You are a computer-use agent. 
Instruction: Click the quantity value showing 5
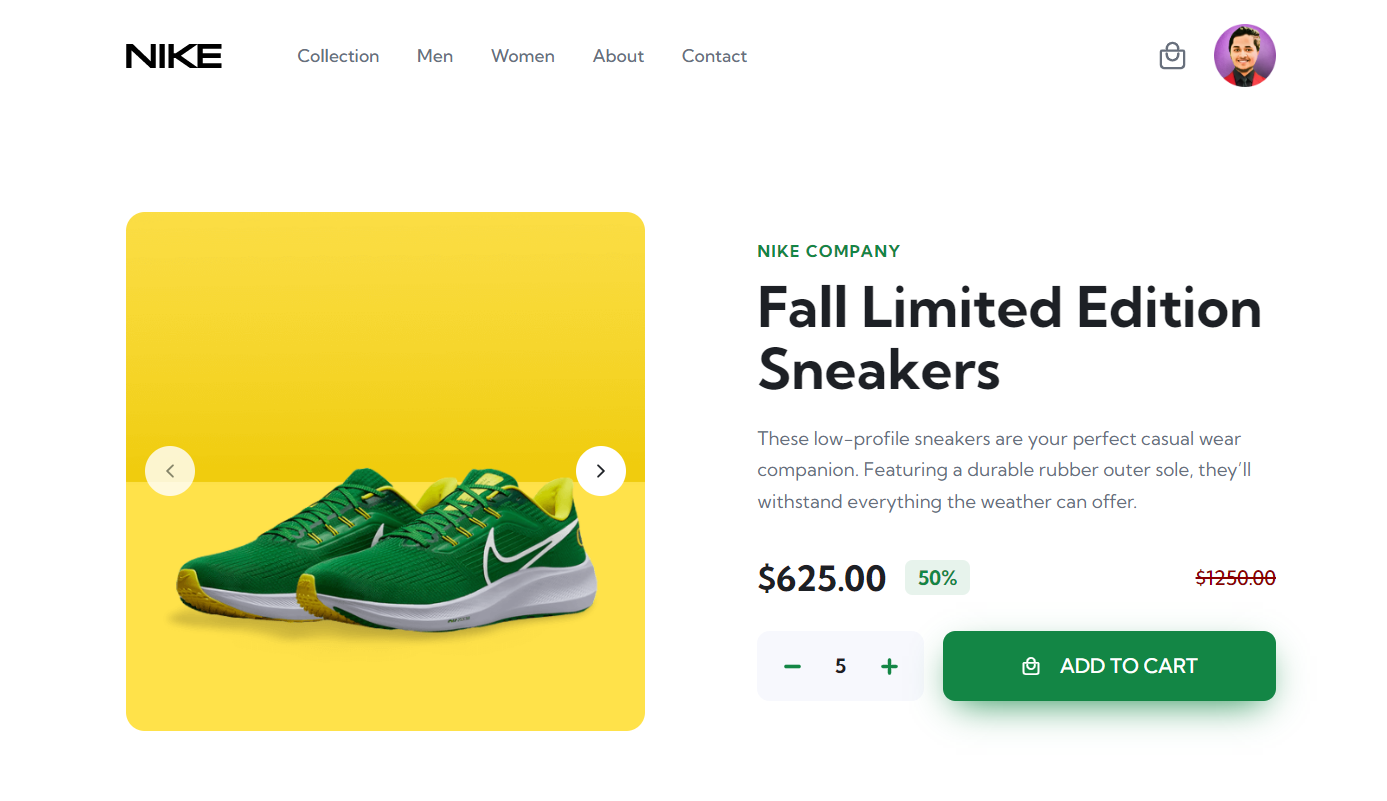click(840, 665)
